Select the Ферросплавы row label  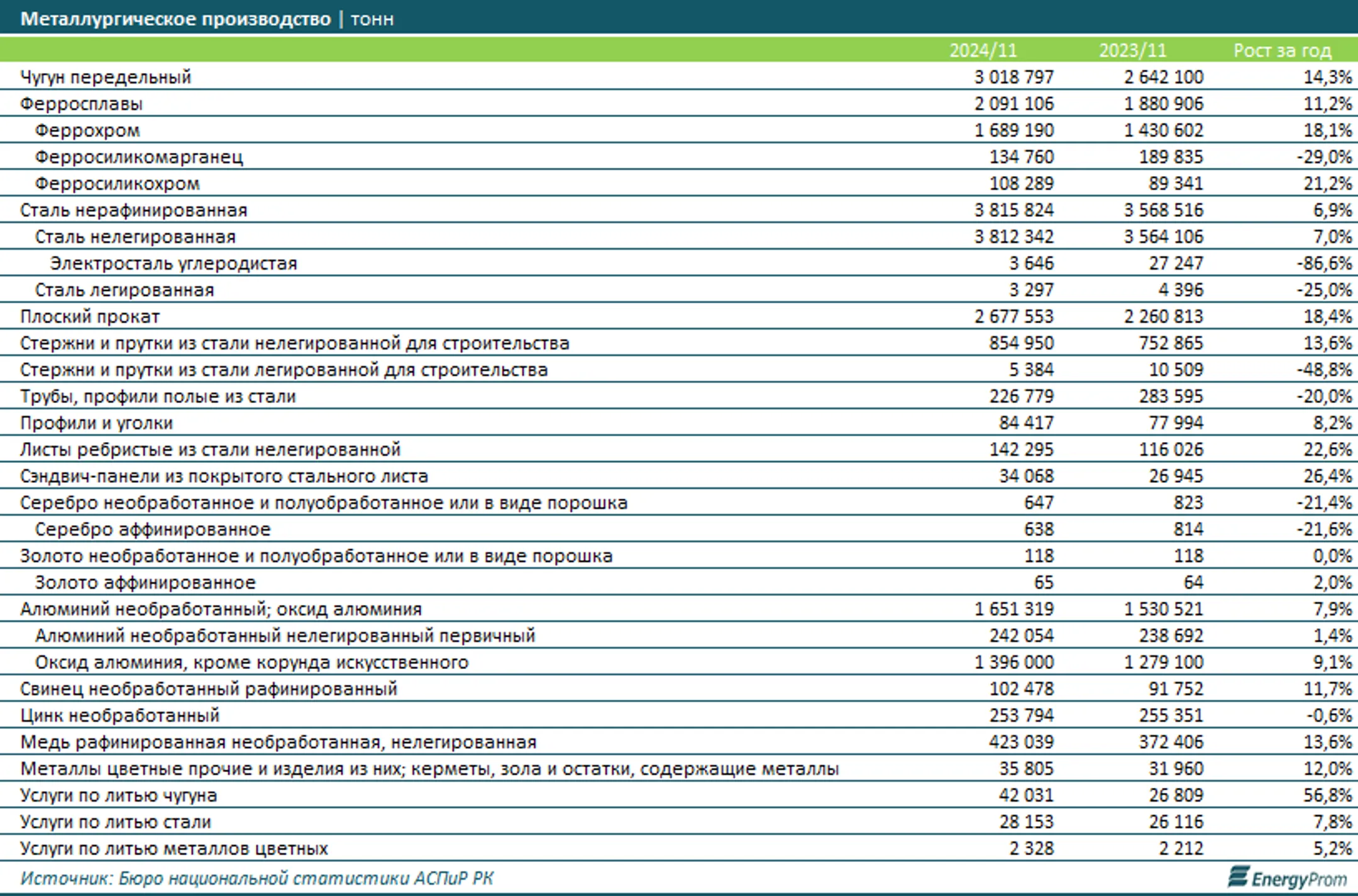(x=81, y=104)
